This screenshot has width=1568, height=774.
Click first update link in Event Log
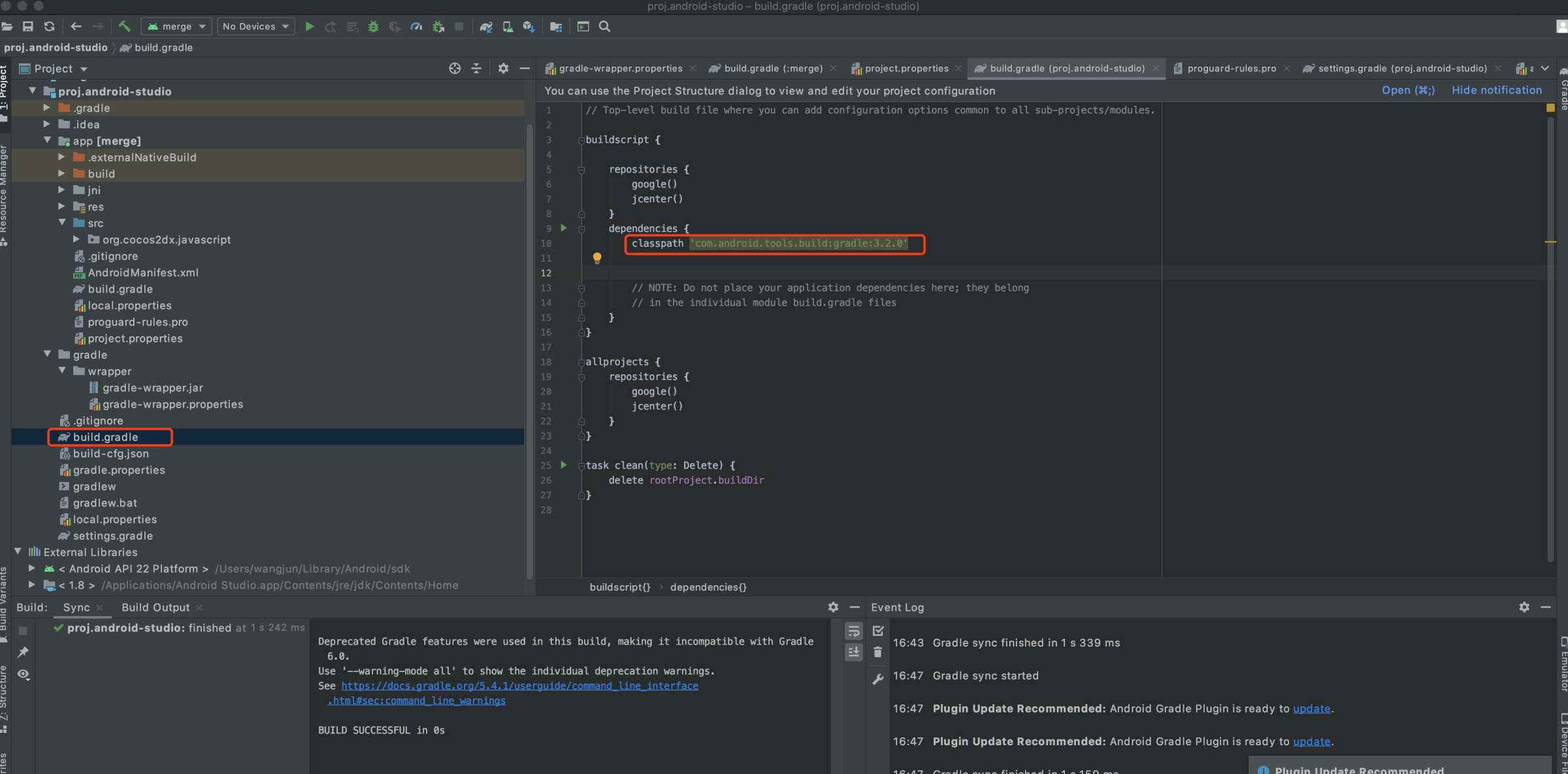[1311, 709]
